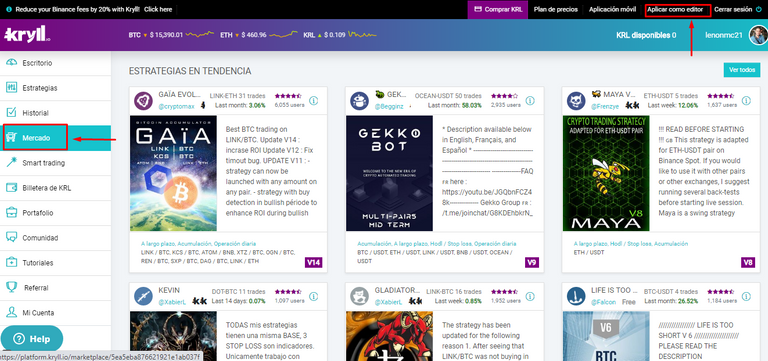
Task: Click the Historial checklist icon
Action: 11,113
